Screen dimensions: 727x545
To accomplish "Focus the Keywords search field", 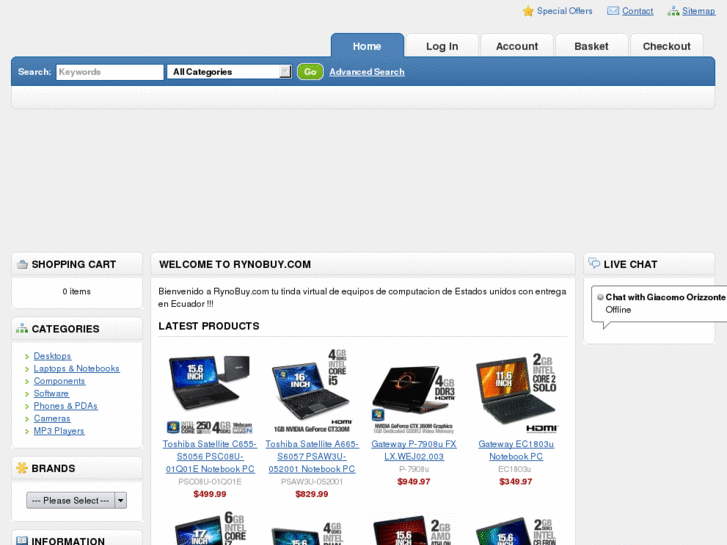I will pyautogui.click(x=110, y=72).
